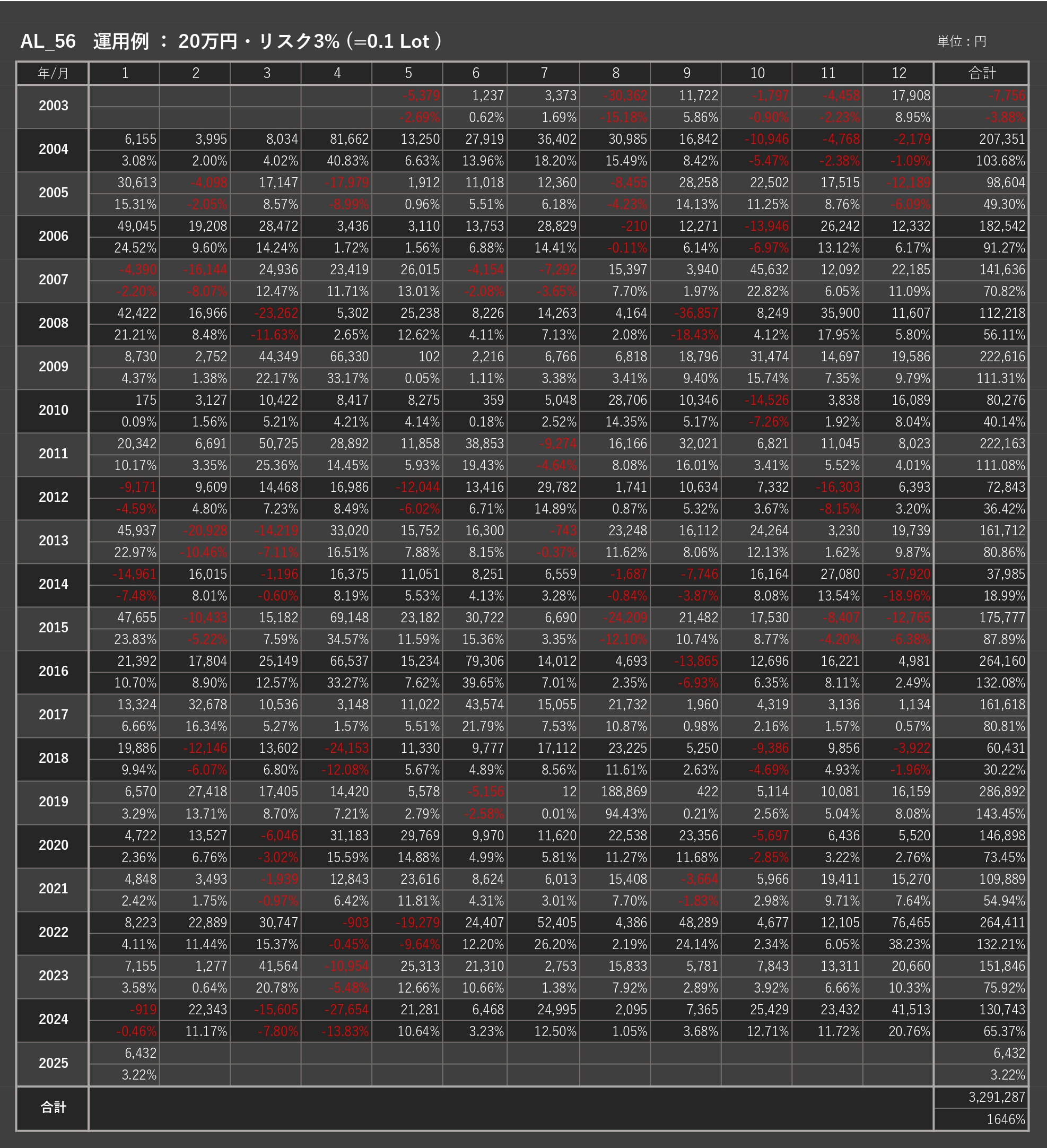The width and height of the screenshot is (1047, 1148).
Task: Click the 2016 yearly total 264,160
Action: (x=1001, y=661)
